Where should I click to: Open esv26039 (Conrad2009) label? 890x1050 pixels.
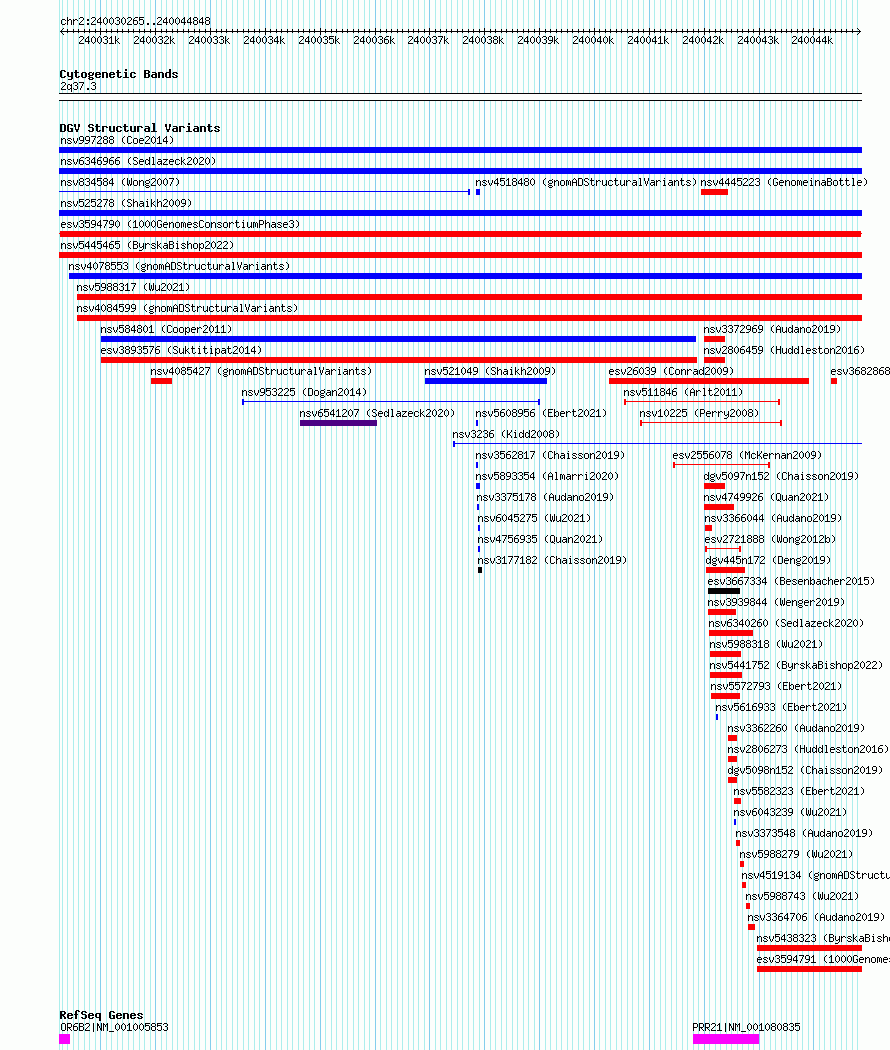click(671, 371)
